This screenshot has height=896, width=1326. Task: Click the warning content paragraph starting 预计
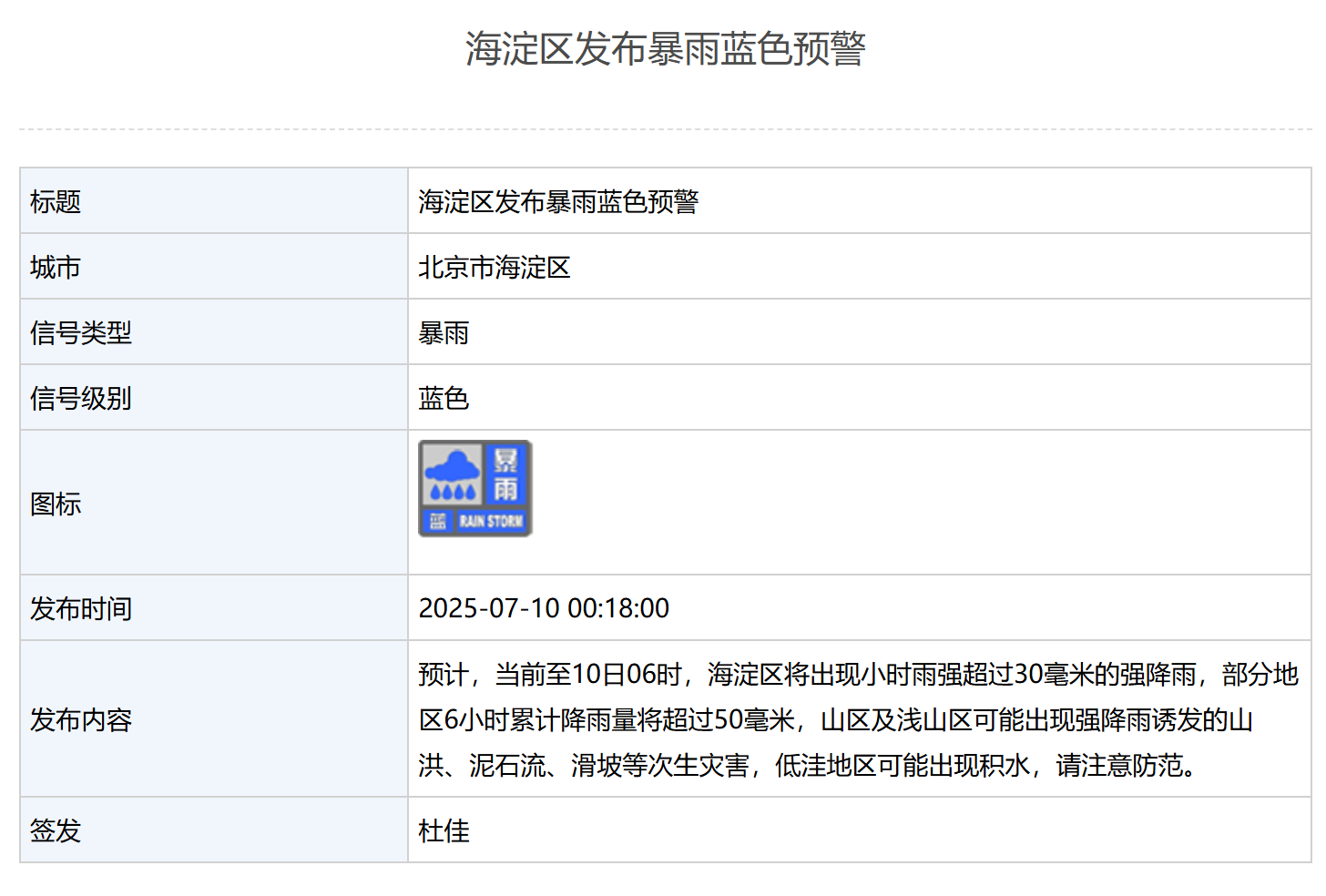tap(859, 719)
